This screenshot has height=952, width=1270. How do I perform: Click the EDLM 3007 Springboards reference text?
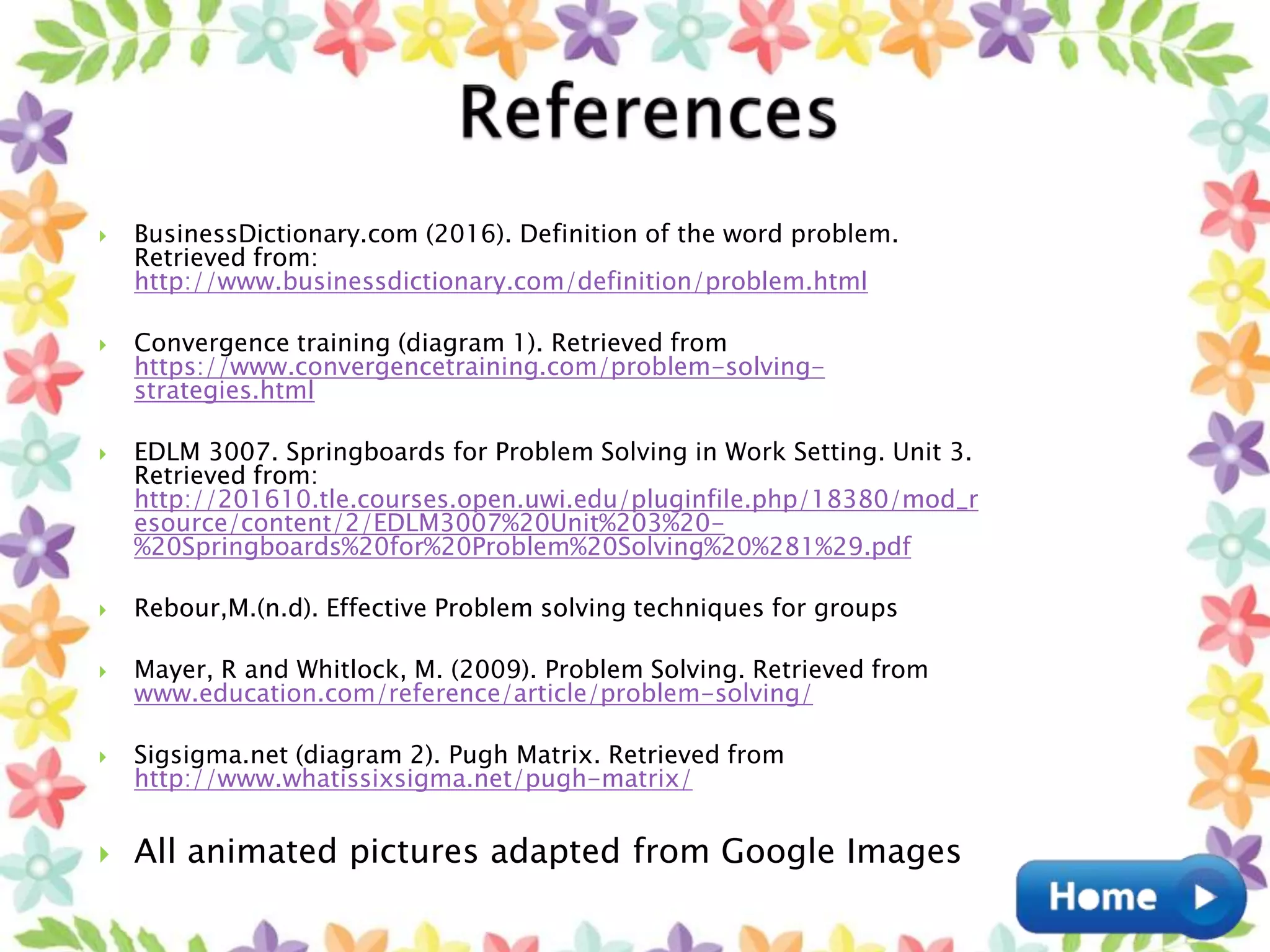553,463
